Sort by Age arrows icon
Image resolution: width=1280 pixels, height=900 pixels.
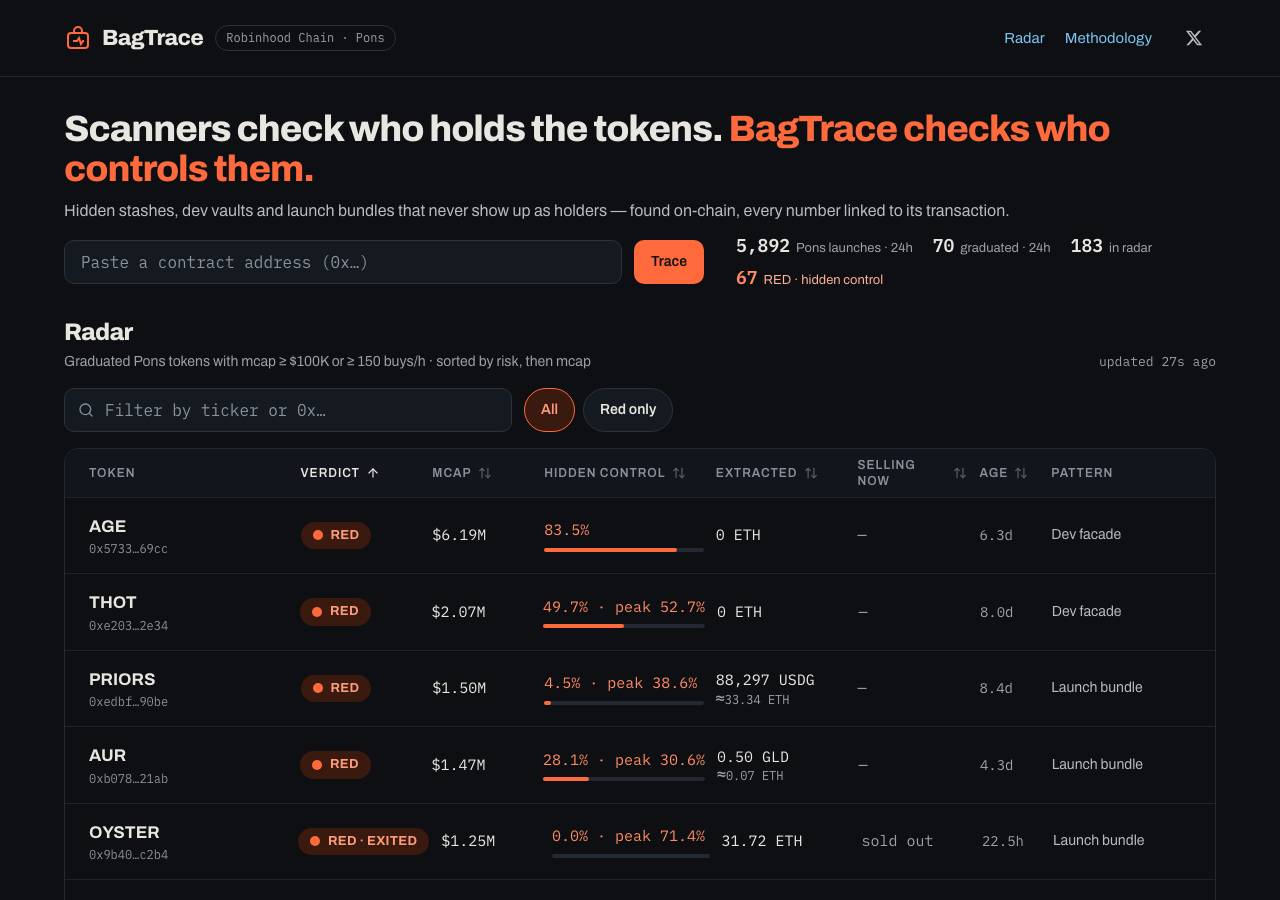click(1021, 473)
